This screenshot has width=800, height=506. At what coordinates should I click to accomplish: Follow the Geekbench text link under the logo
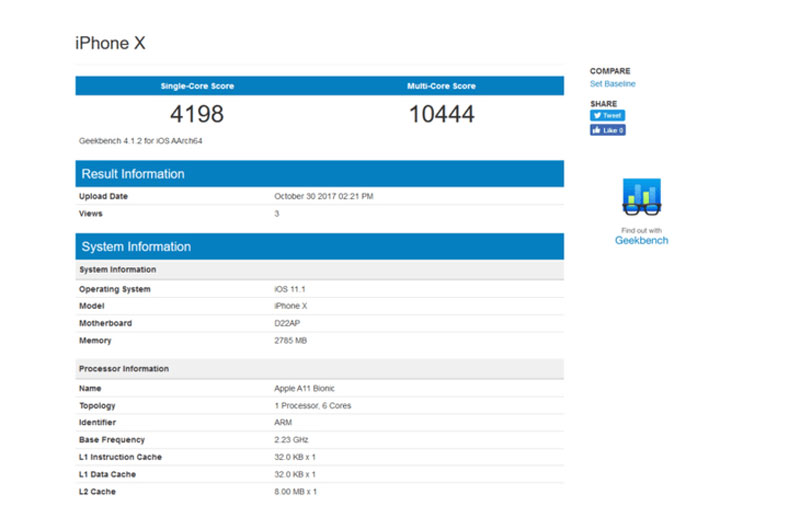point(641,241)
